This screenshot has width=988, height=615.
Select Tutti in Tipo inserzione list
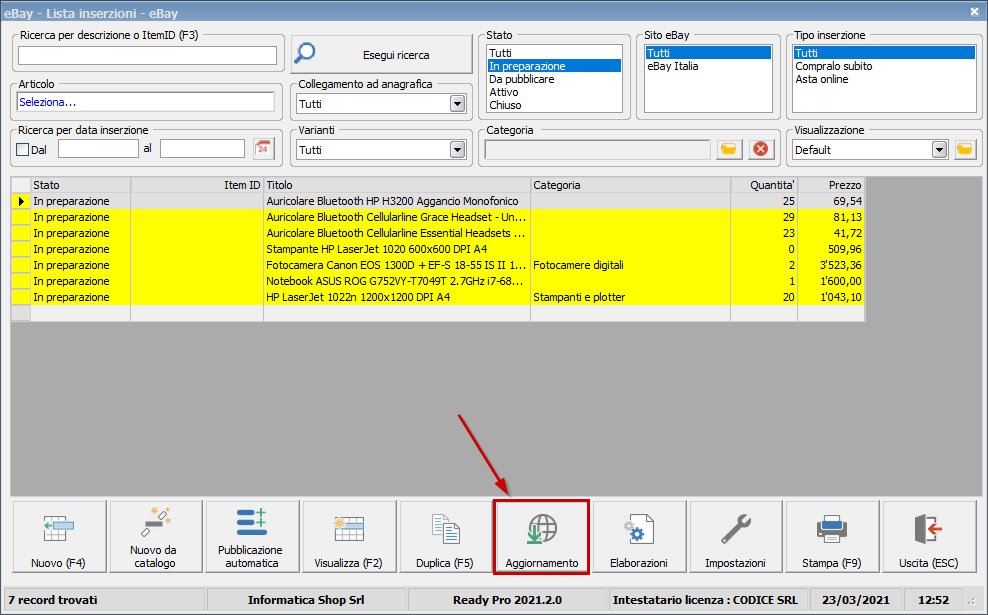tap(884, 53)
